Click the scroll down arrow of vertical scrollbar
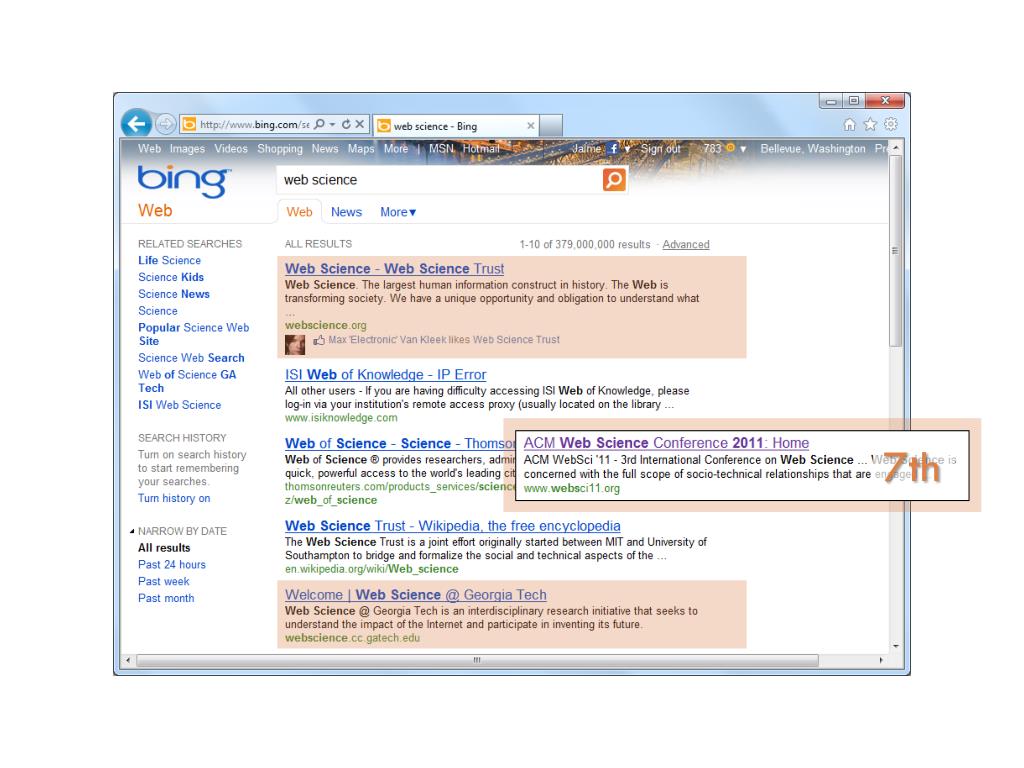The image size is (1024, 768). pyautogui.click(x=895, y=646)
